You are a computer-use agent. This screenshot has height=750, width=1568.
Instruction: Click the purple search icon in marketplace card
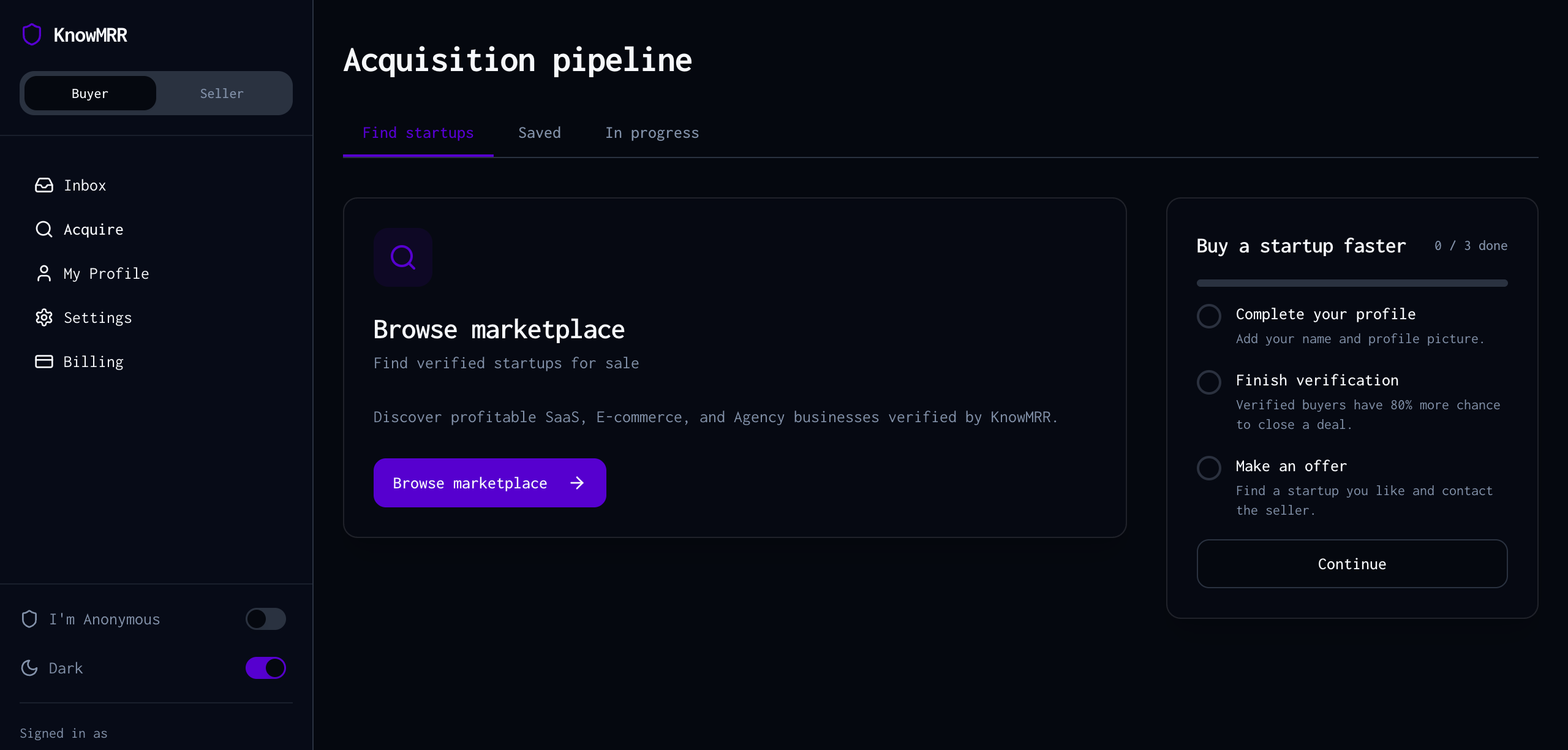tap(403, 257)
